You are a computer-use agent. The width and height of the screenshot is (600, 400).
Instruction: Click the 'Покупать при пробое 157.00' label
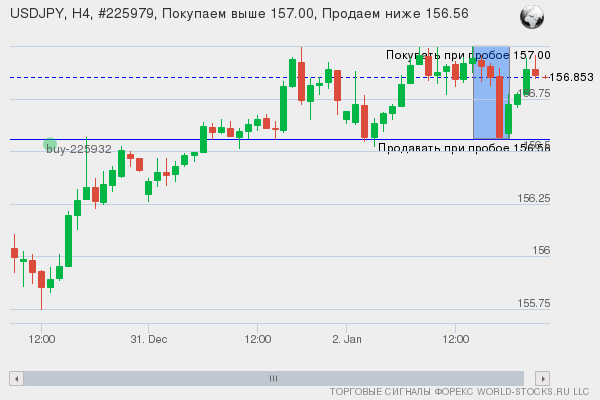click(x=468, y=55)
